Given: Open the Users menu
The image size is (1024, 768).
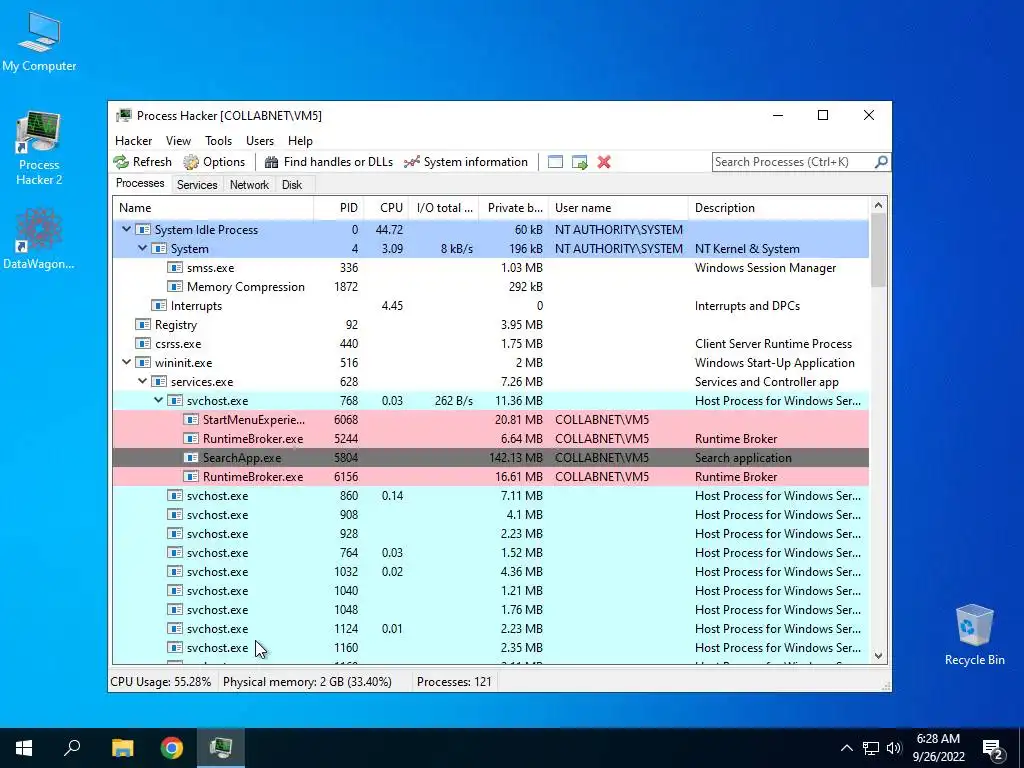Looking at the screenshot, I should click(x=260, y=140).
